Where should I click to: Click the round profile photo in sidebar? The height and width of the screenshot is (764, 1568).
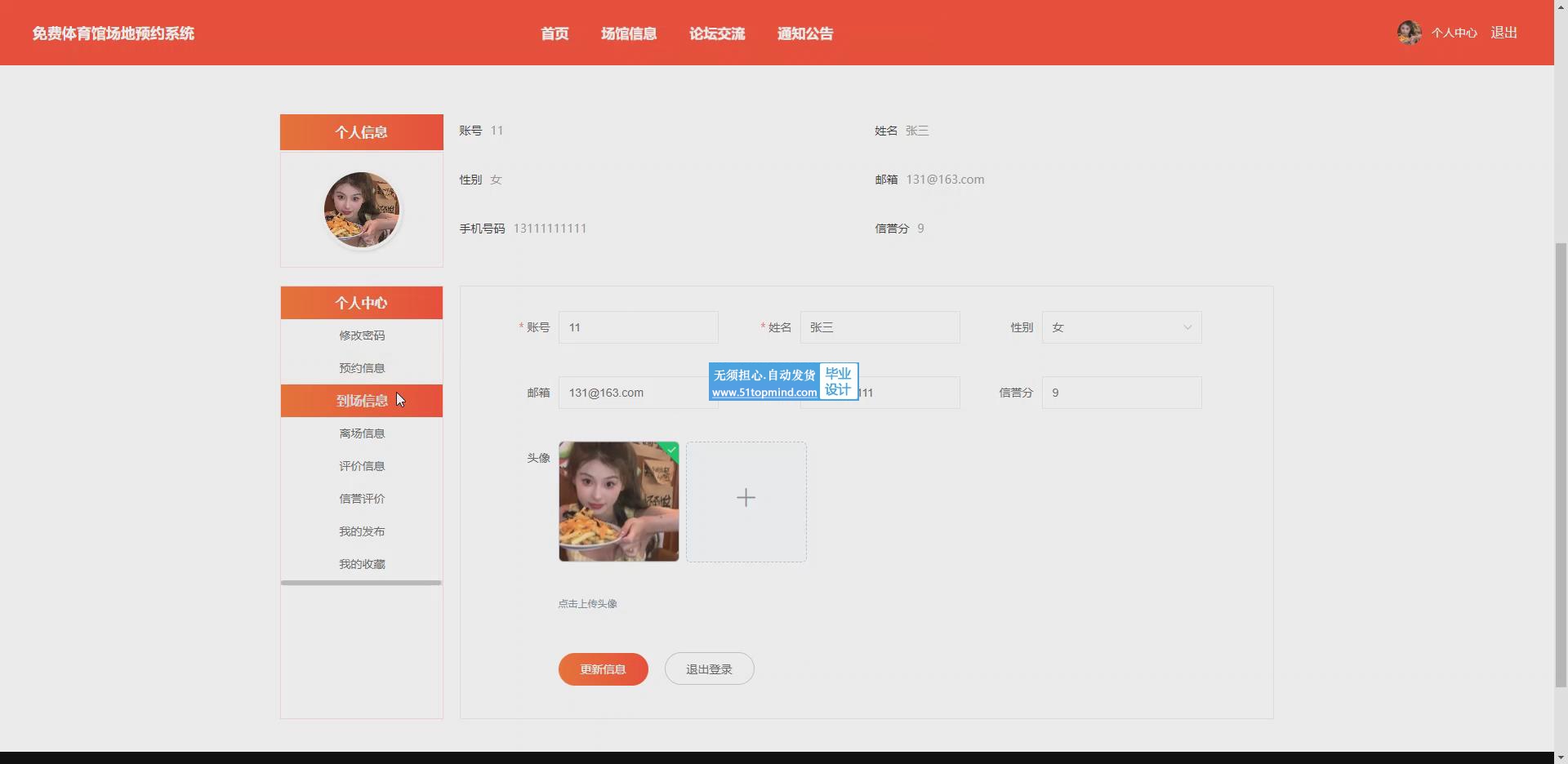tap(361, 210)
